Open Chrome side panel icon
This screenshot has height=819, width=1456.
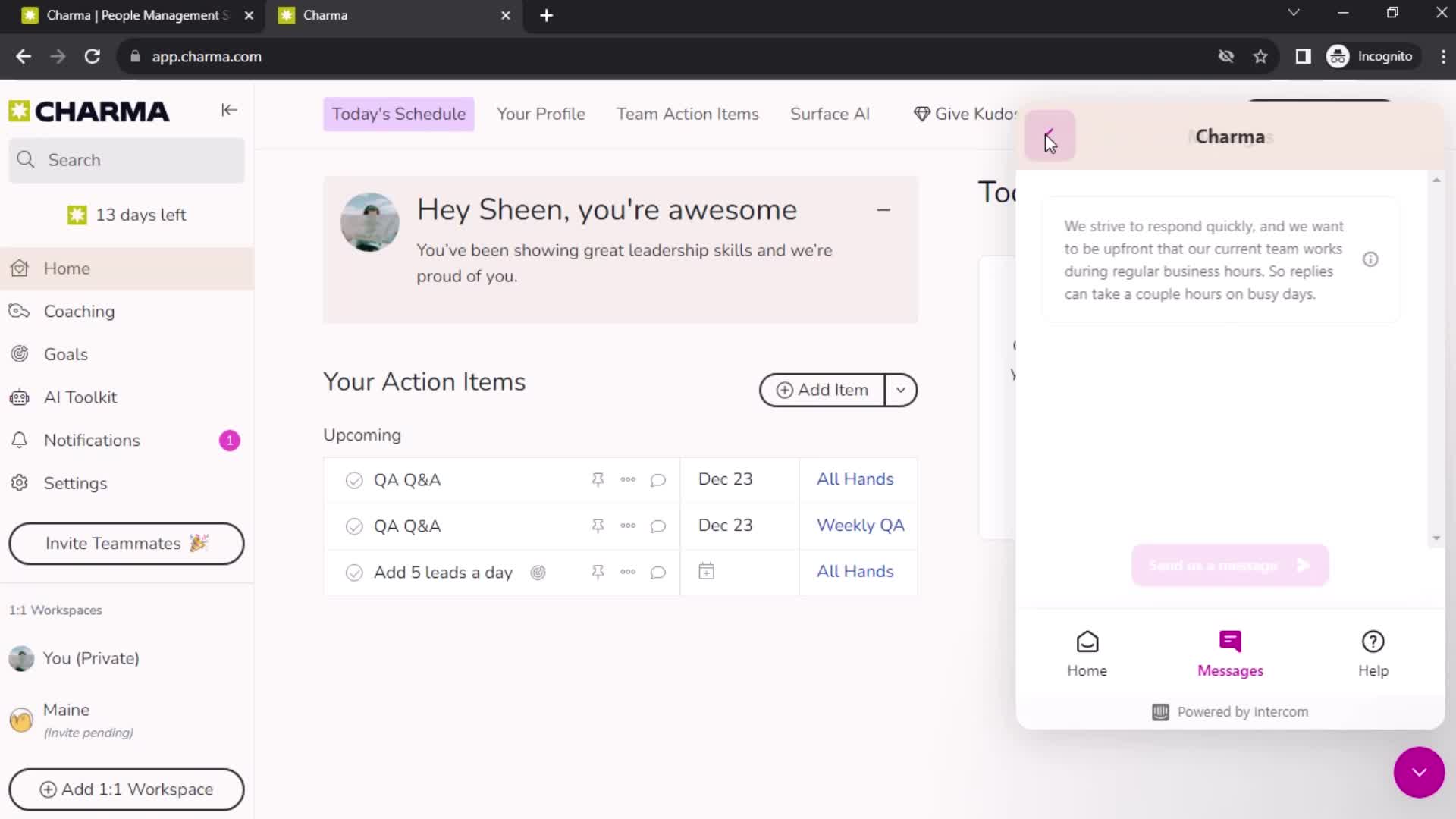point(1303,57)
